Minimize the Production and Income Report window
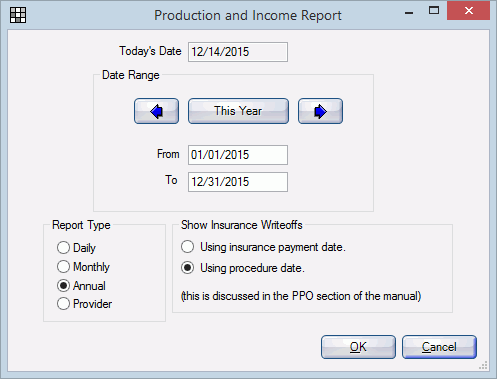The height and width of the screenshot is (379, 497). click(409, 12)
